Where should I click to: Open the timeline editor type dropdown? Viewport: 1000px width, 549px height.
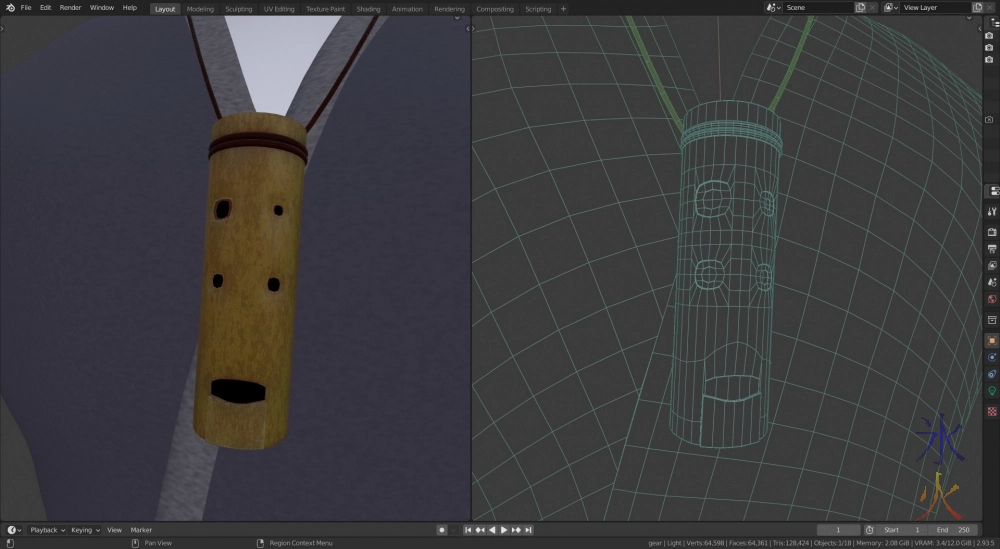14,530
